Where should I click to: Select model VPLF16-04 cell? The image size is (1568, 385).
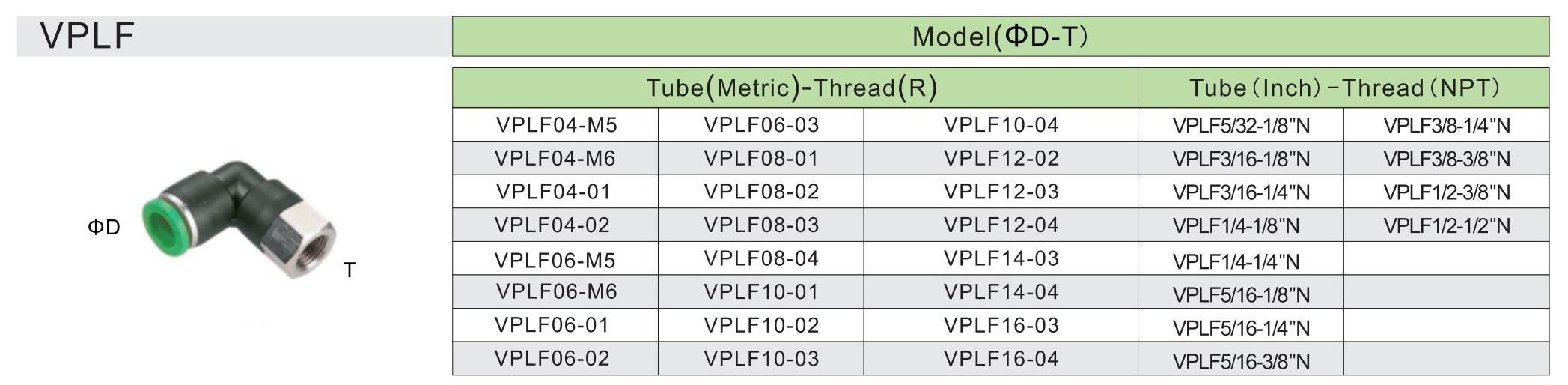click(1001, 359)
